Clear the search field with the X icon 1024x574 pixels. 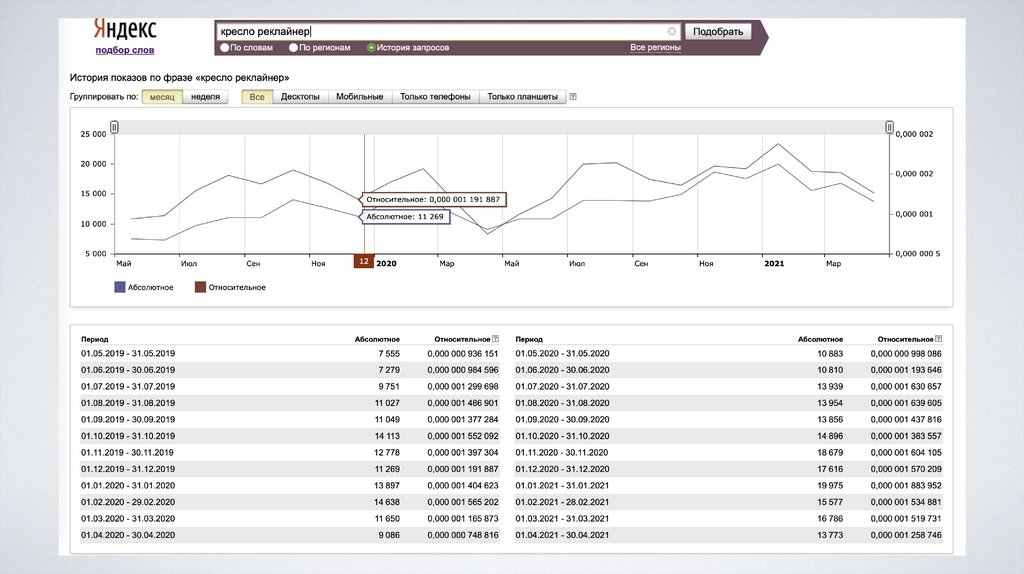[x=672, y=31]
